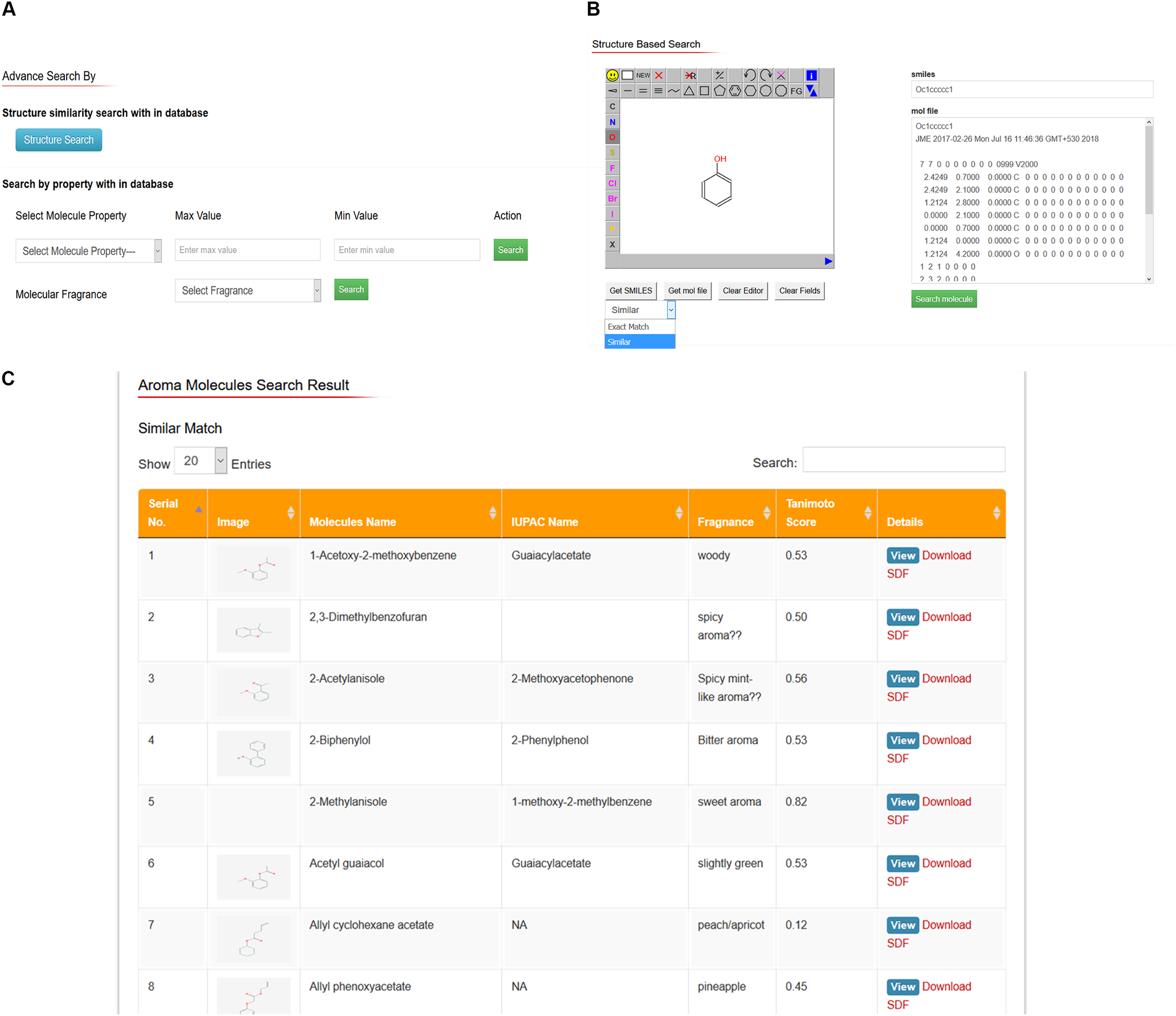The image size is (1176, 1016).
Task: Select the FG functional group tool
Action: click(796, 91)
